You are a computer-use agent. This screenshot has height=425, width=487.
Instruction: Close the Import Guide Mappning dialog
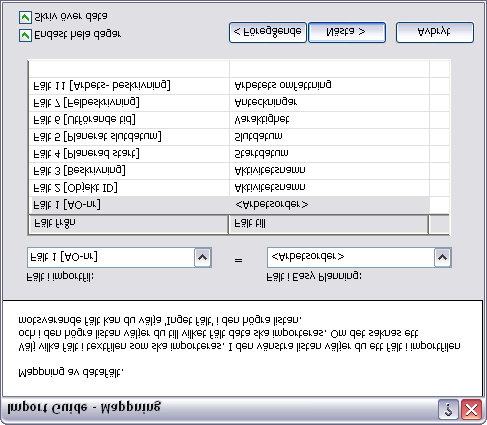pyautogui.click(x=471, y=409)
